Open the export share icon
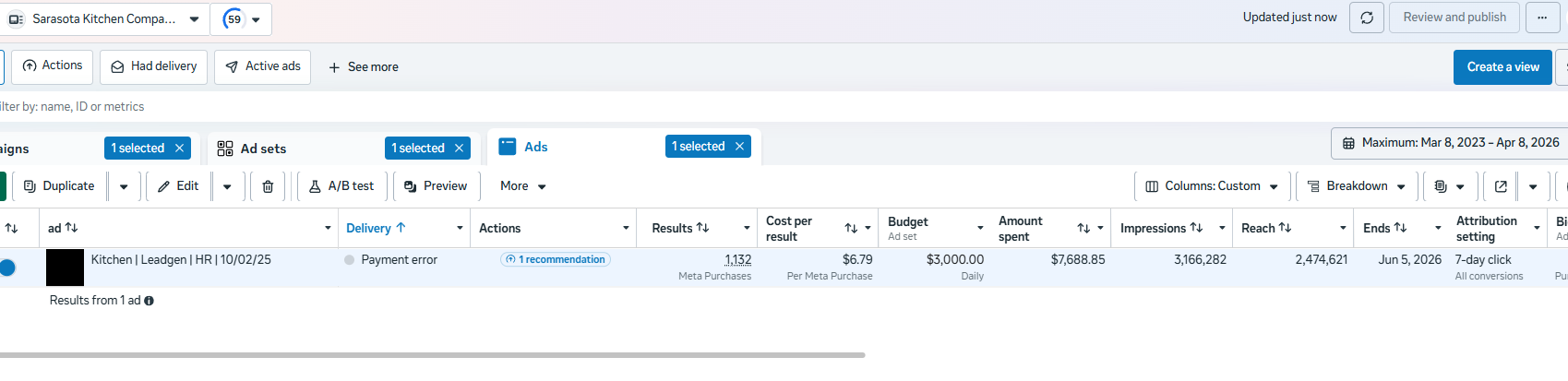Viewport: 1568px width, 381px height. [1501, 186]
